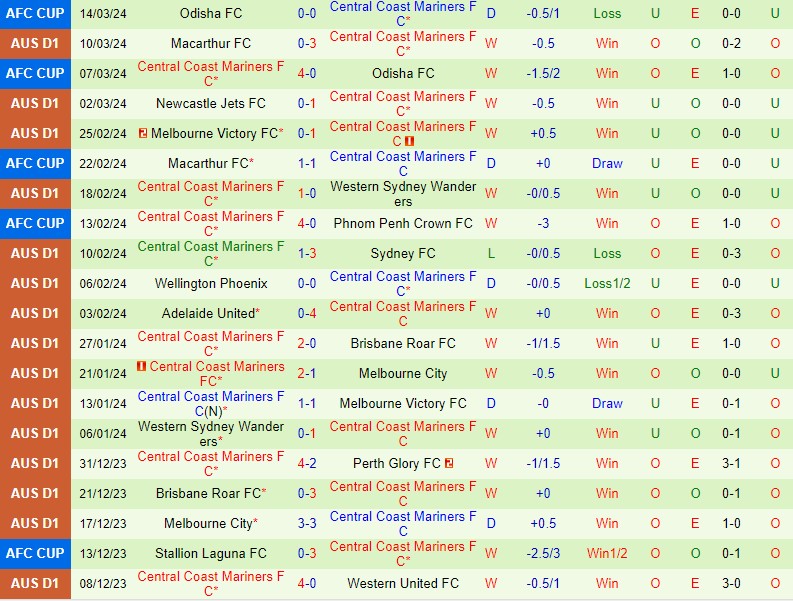The width and height of the screenshot is (793, 601).
Task: Open Central Coast Mariners home team on 10/02/24
Action: coord(211,253)
